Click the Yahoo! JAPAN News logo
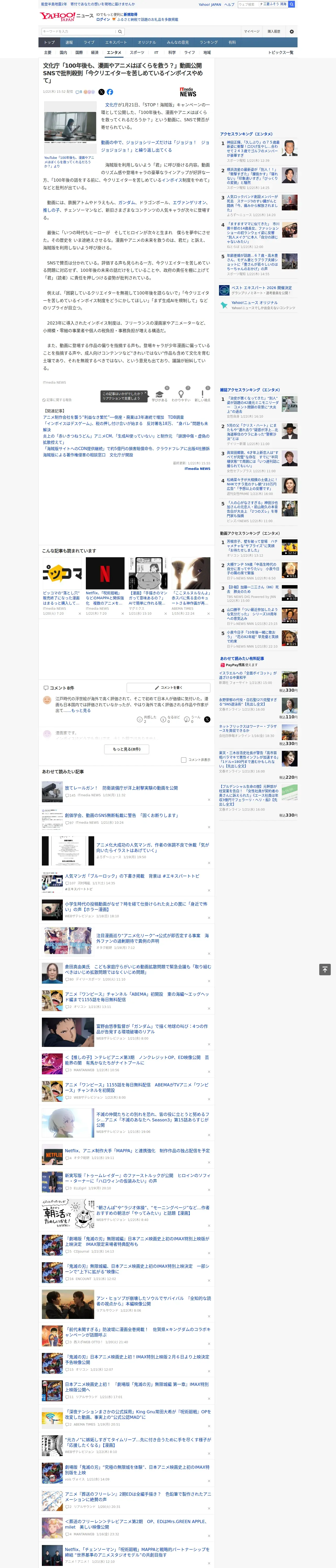Image resolution: width=336 pixels, height=1568 pixels. pyautogui.click(x=66, y=16)
